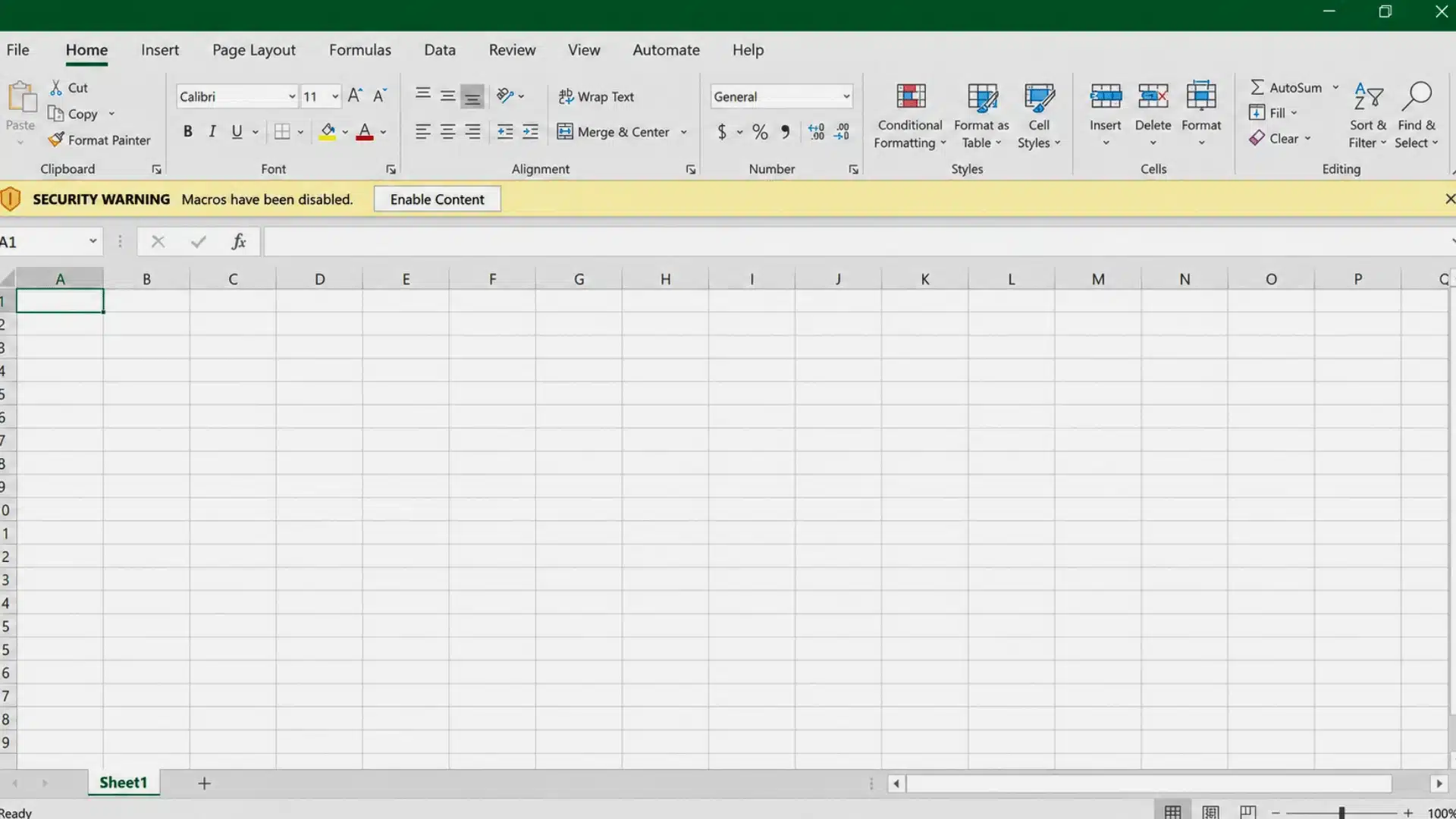
Task: Expand the Name Box dropdown arrow
Action: 93,242
